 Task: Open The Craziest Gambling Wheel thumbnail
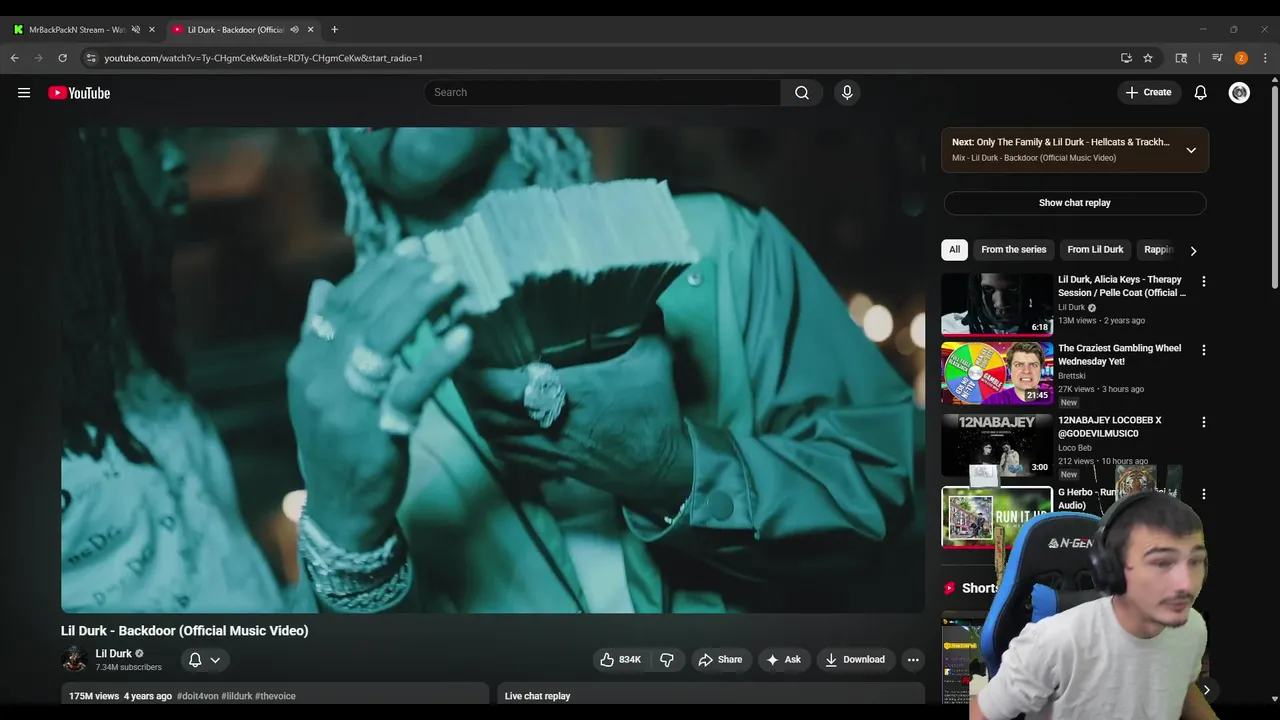[997, 373]
